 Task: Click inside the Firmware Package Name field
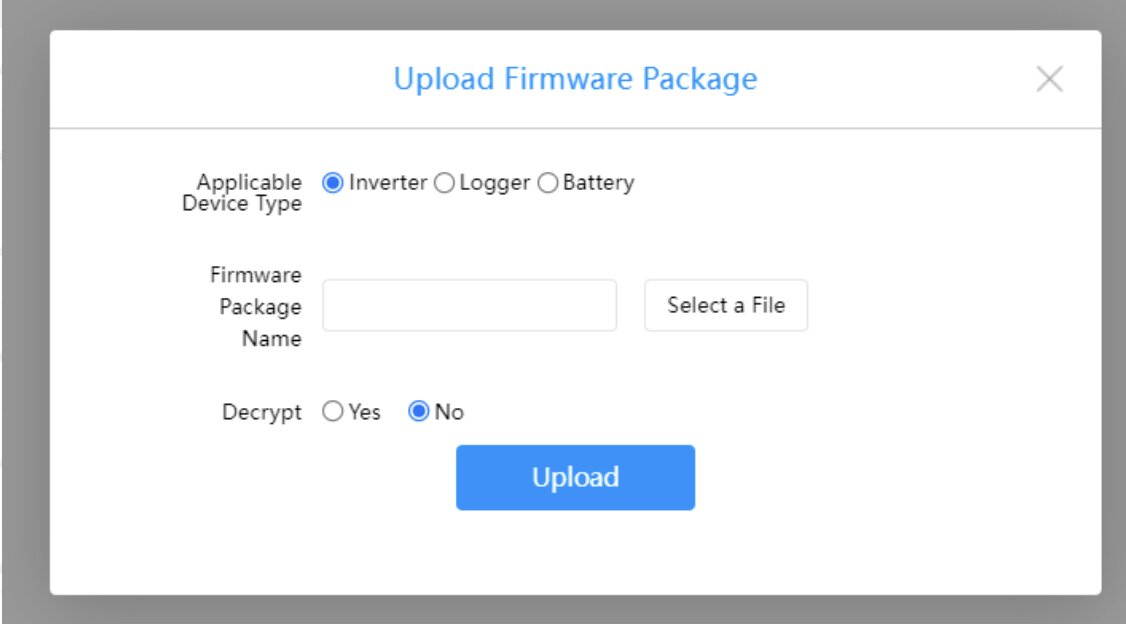pyautogui.click(x=470, y=305)
